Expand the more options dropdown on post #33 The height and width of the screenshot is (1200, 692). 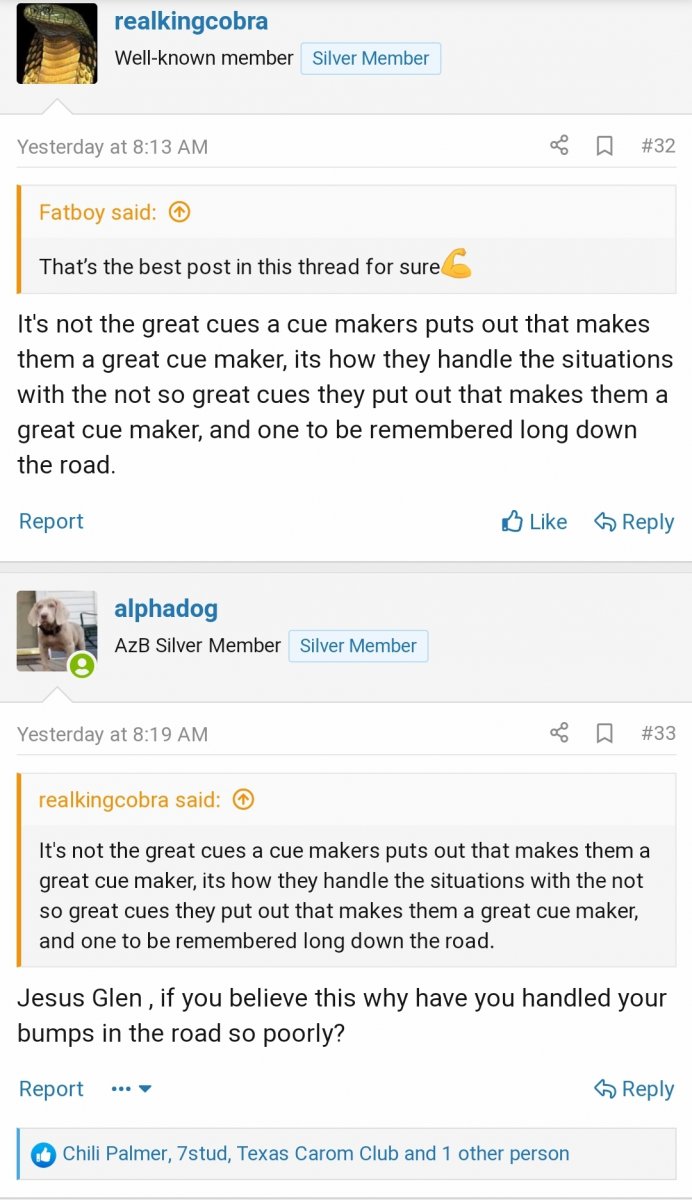click(132, 1089)
